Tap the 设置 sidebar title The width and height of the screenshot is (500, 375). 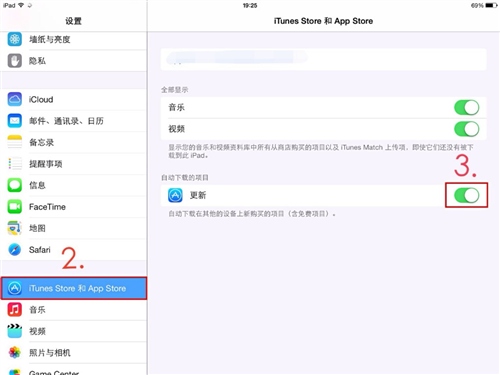[73, 21]
